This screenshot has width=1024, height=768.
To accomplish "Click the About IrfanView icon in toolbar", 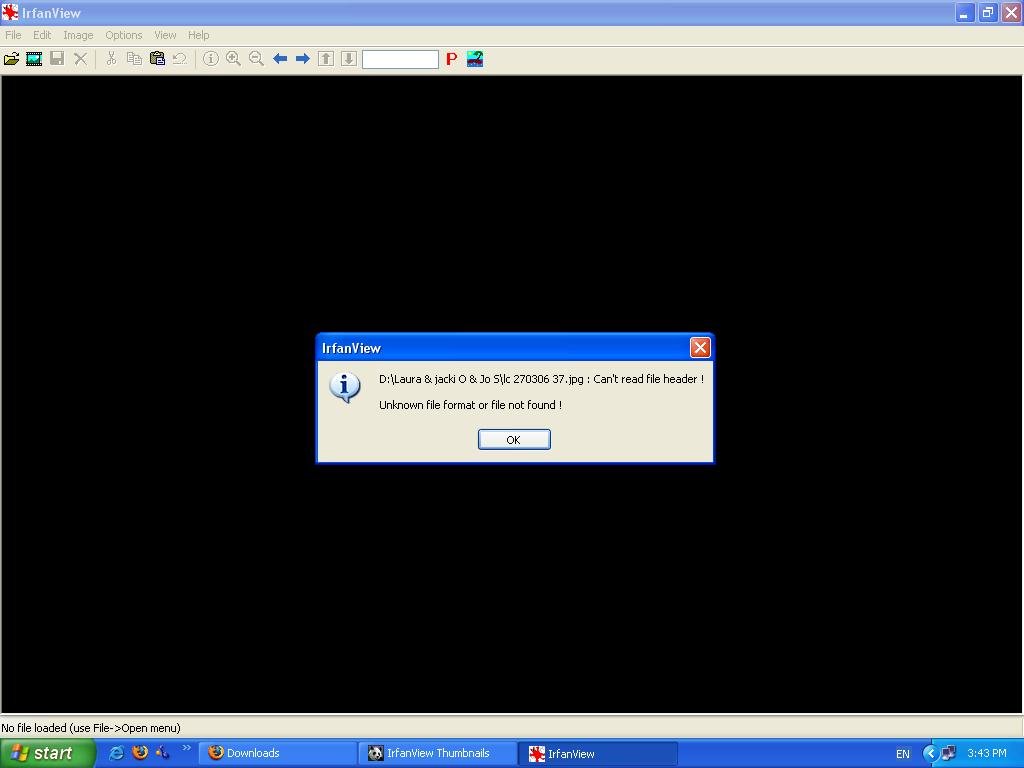I will pos(475,59).
